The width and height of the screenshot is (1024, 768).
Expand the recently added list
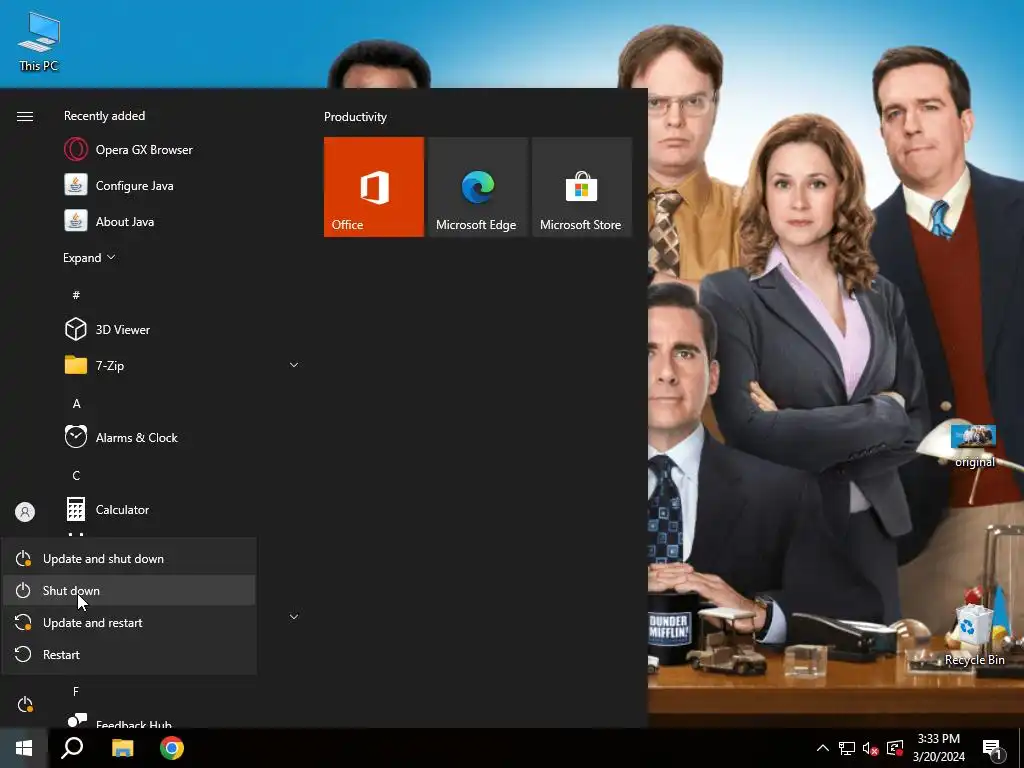pos(89,257)
